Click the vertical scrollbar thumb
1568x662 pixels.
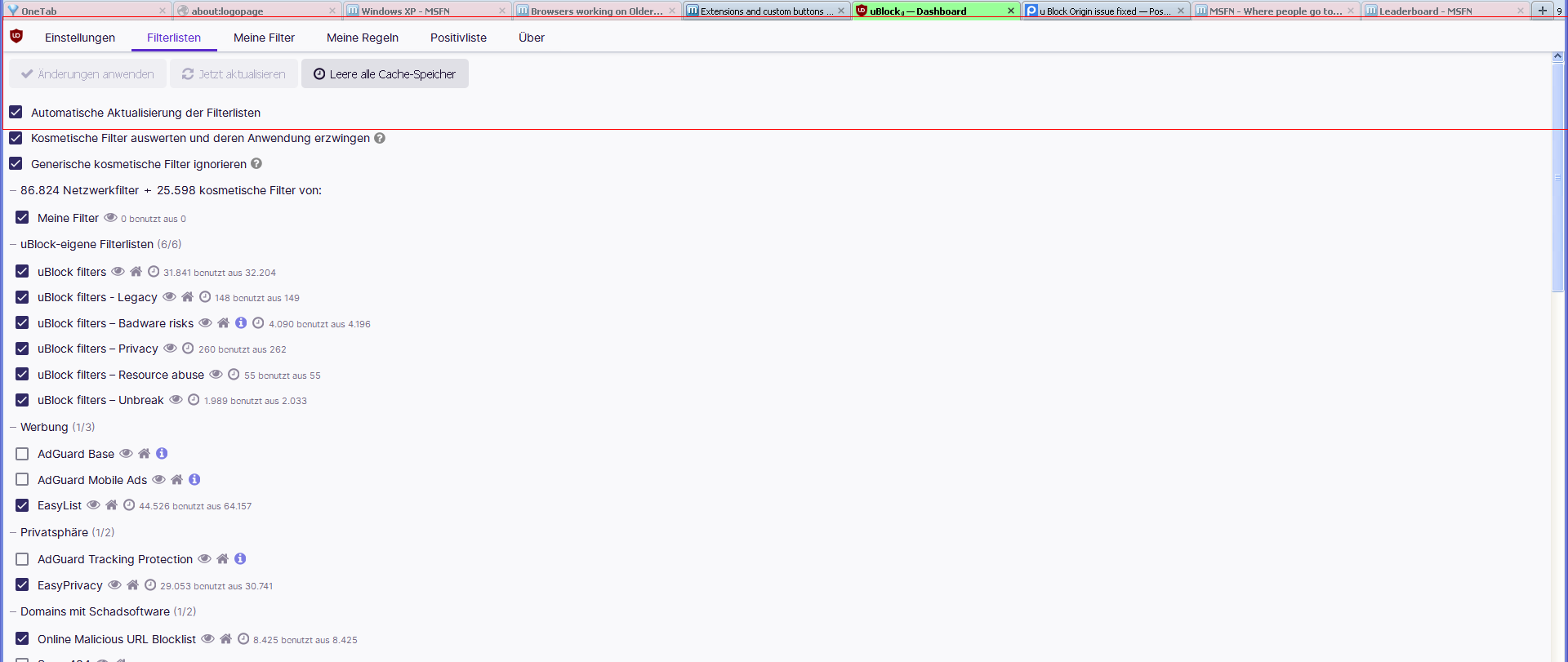(x=1557, y=177)
